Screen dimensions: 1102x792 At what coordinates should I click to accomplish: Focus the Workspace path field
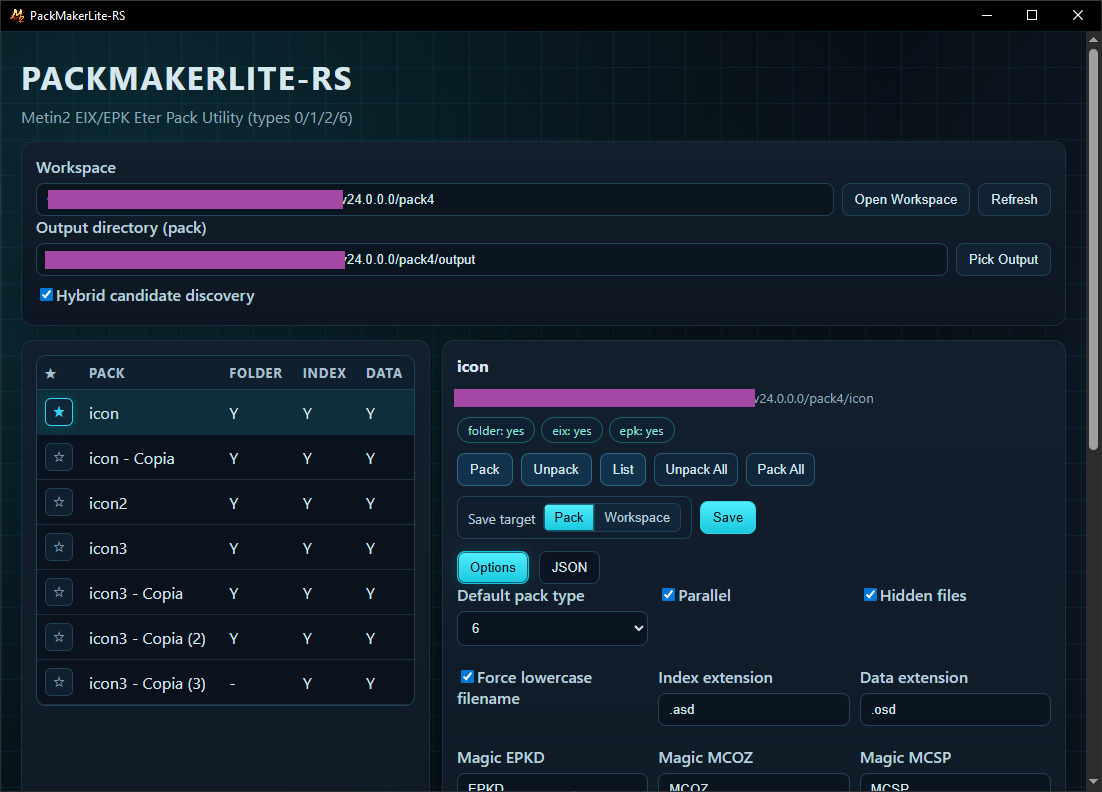434,200
